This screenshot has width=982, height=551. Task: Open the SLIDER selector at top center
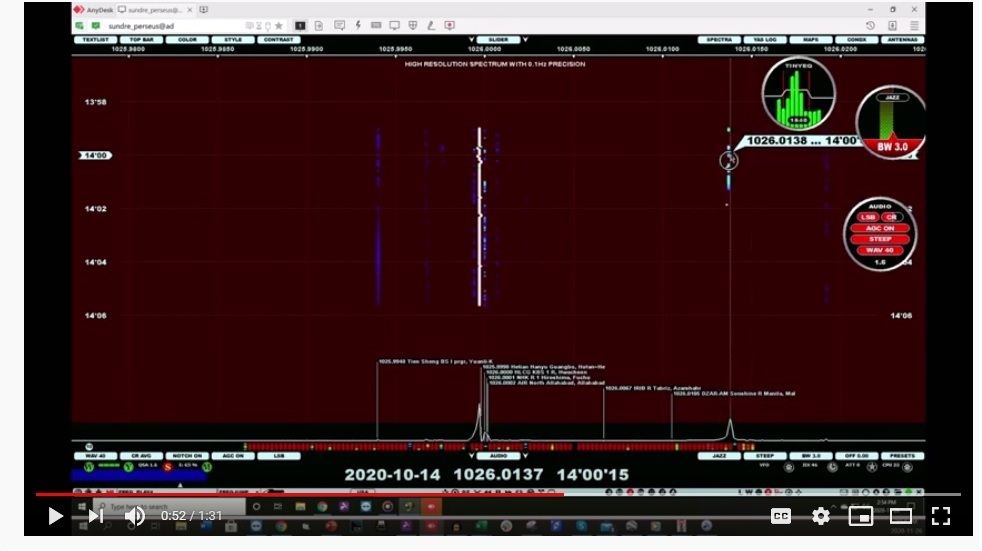(x=499, y=39)
